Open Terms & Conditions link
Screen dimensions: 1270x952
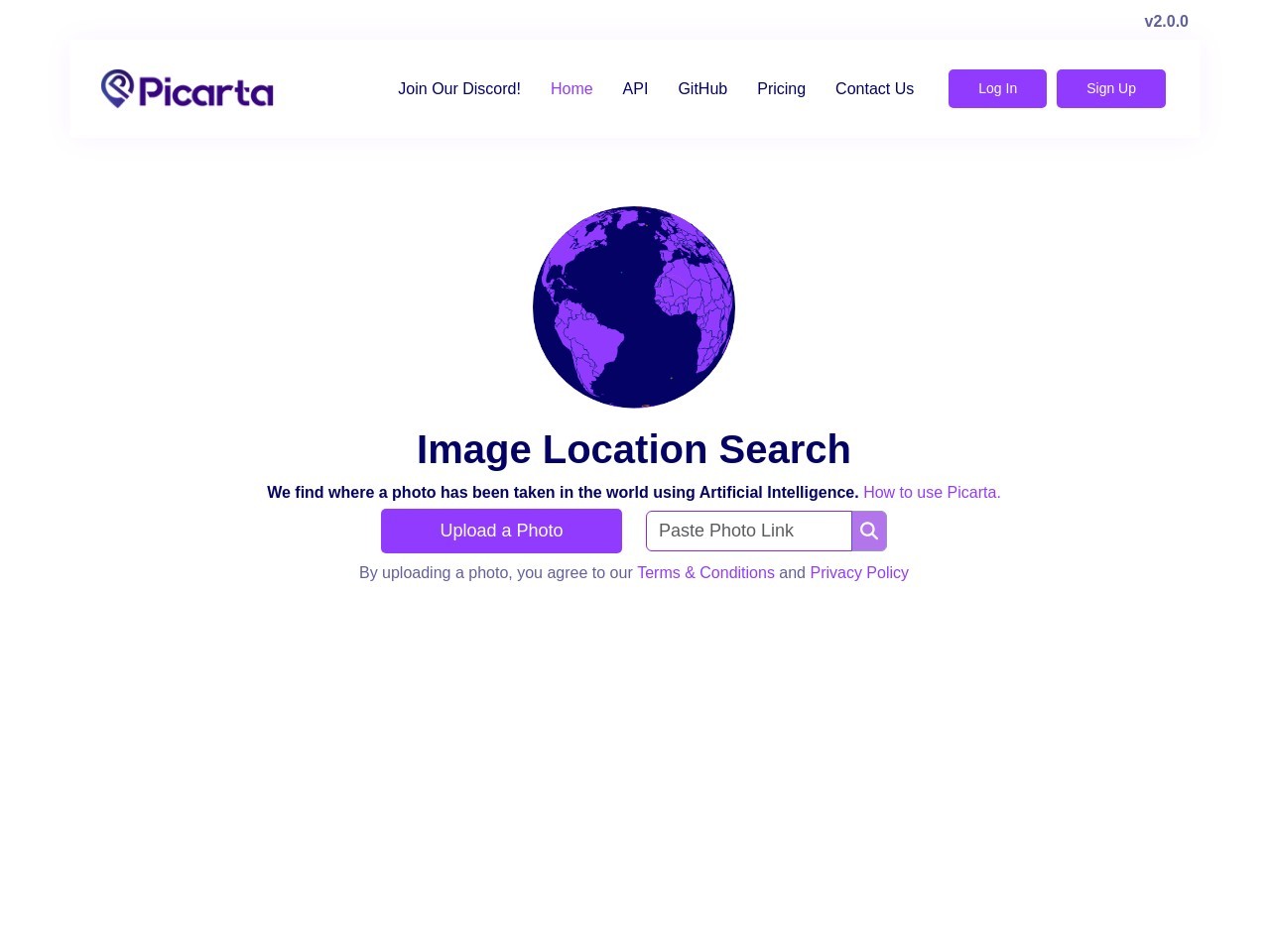(705, 572)
